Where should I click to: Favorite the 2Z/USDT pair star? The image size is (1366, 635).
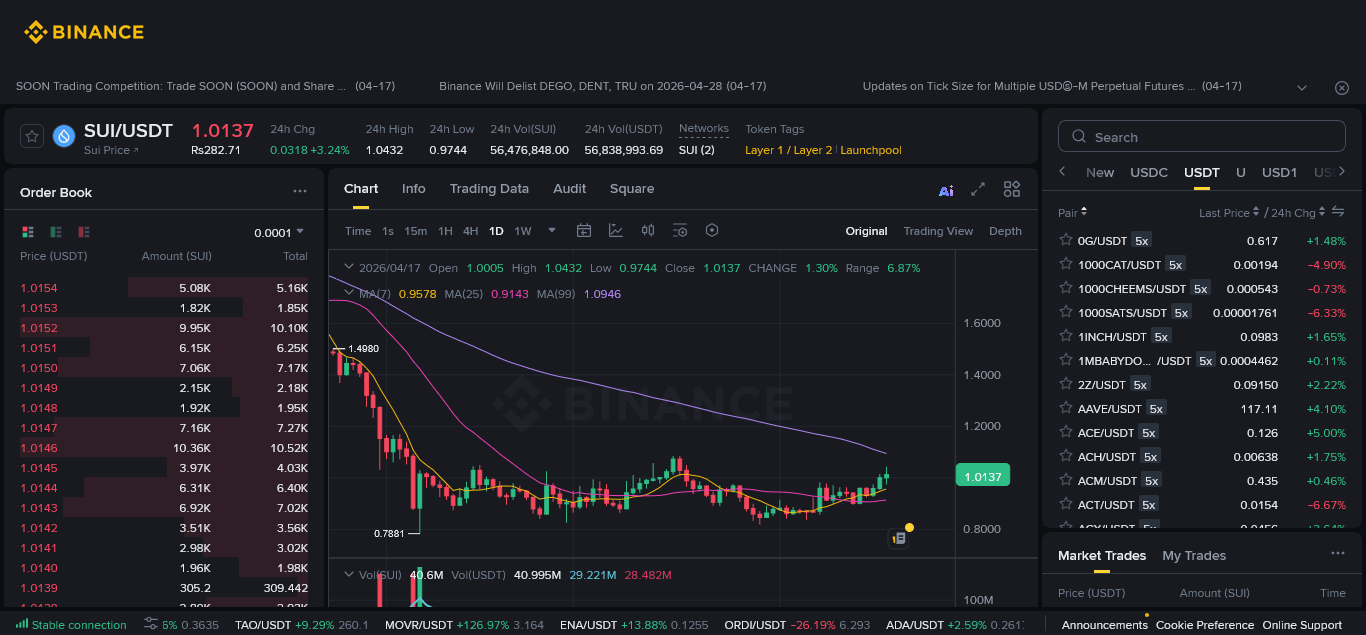[x=1065, y=385]
